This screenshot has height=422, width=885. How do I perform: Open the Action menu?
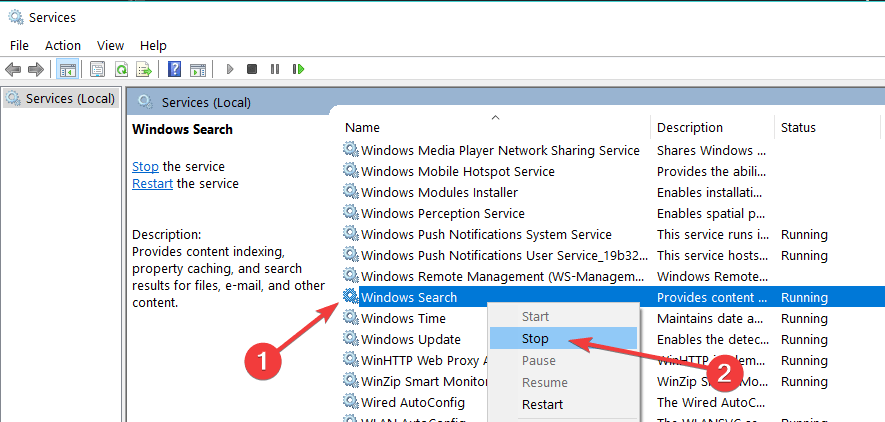63,46
